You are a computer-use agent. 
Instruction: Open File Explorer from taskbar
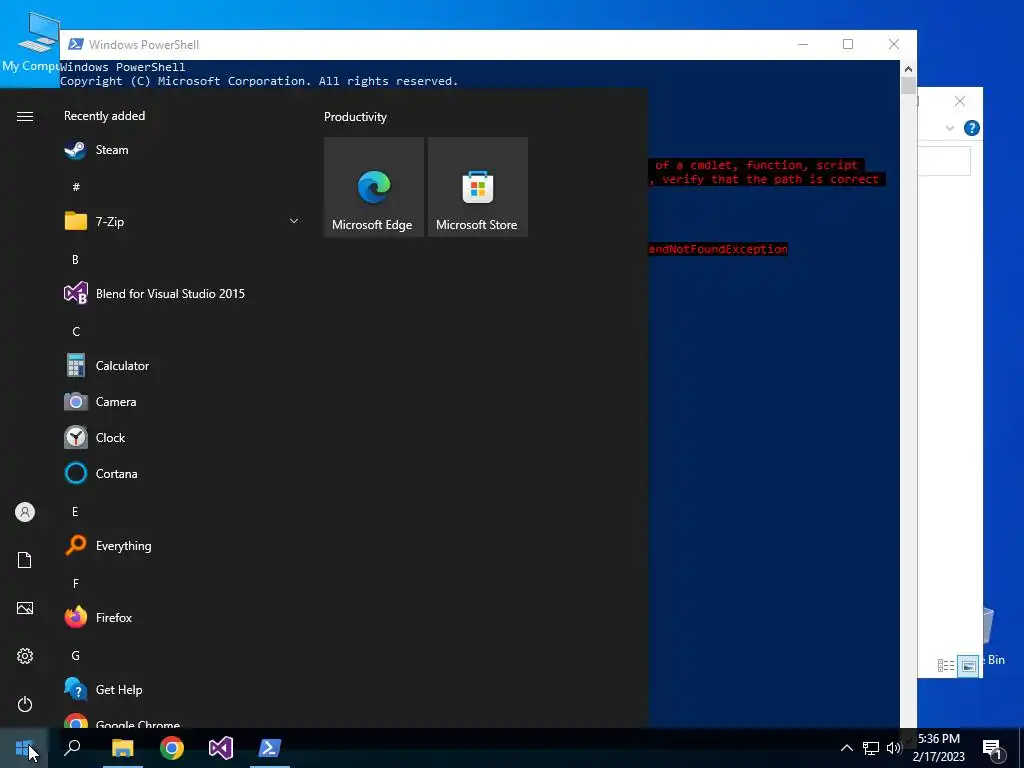coord(122,748)
